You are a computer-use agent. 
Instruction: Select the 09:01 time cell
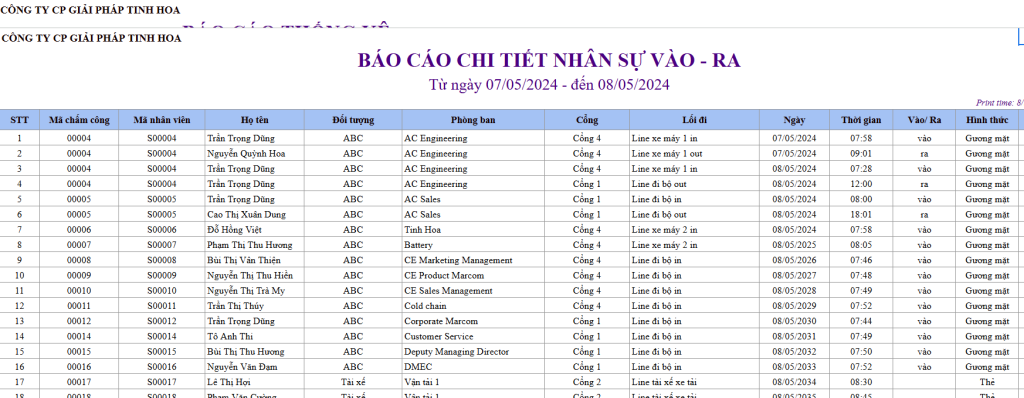[x=861, y=154]
